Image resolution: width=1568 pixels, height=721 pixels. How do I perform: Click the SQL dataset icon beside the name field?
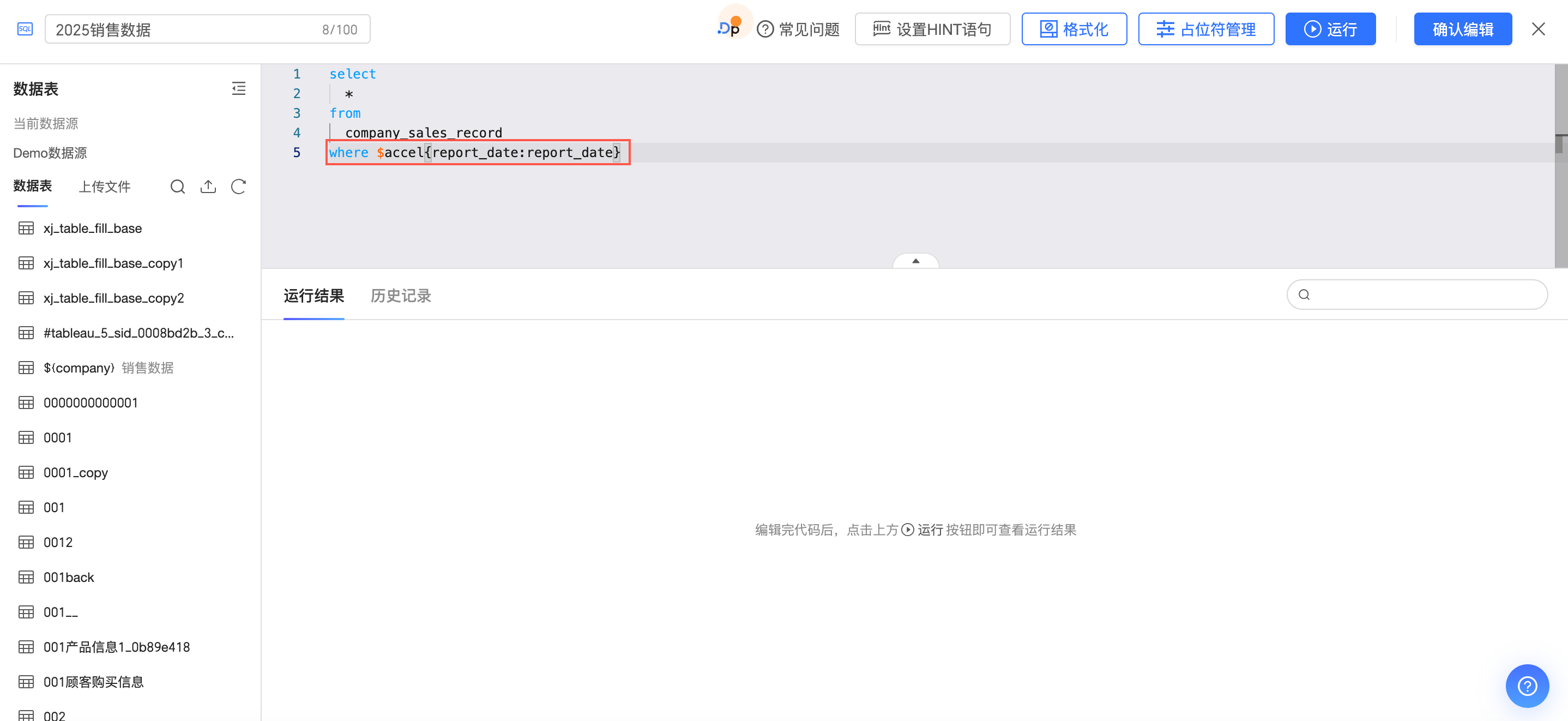click(x=25, y=28)
